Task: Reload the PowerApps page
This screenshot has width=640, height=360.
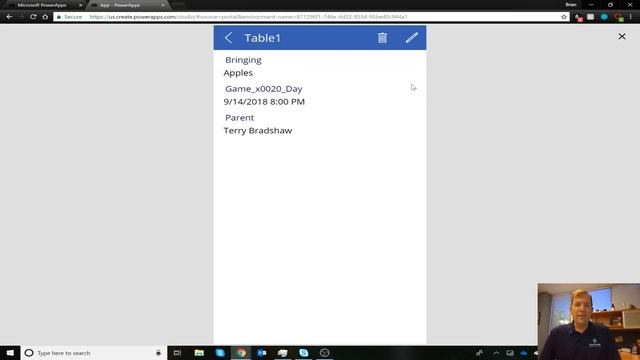Action: pyautogui.click(x=33, y=17)
